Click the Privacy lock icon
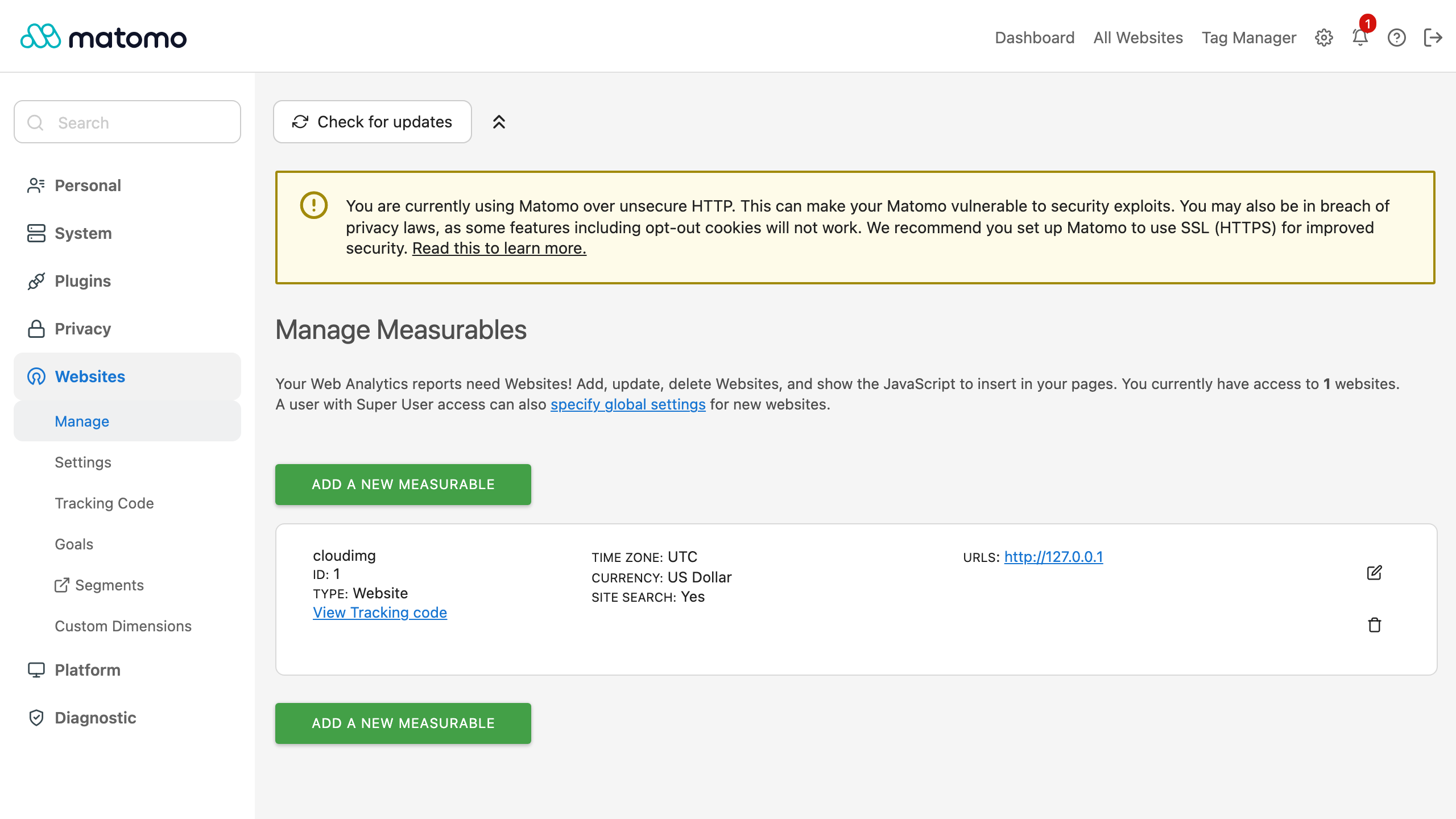This screenshot has height=819, width=1456. coord(36,329)
